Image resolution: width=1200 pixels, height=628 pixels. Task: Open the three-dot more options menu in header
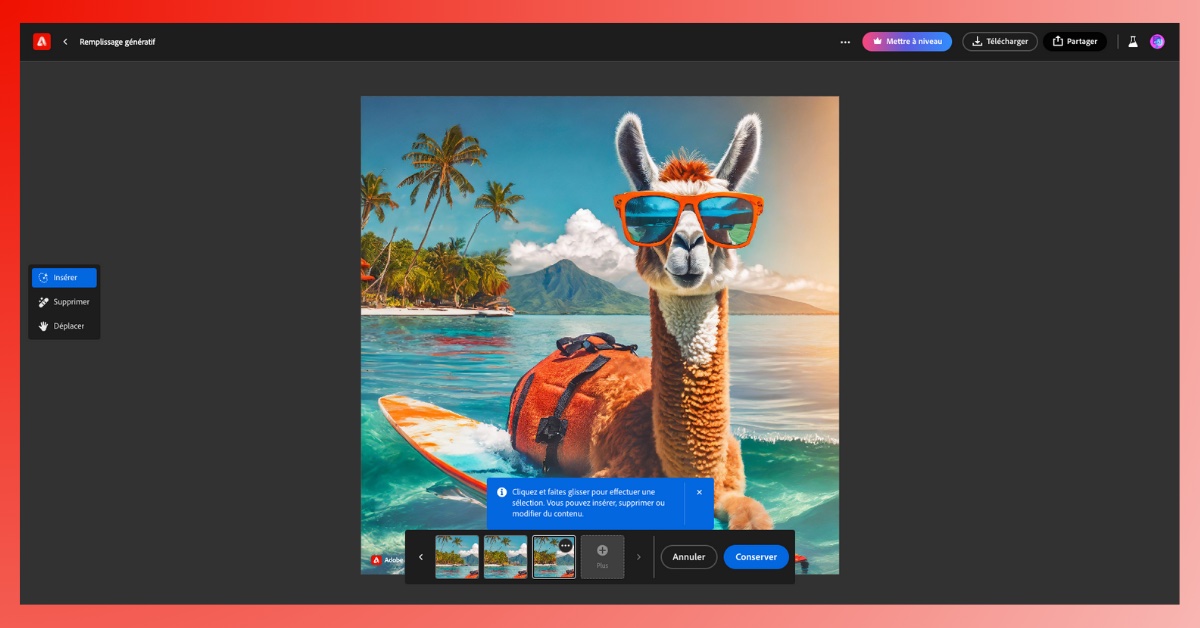tap(845, 42)
